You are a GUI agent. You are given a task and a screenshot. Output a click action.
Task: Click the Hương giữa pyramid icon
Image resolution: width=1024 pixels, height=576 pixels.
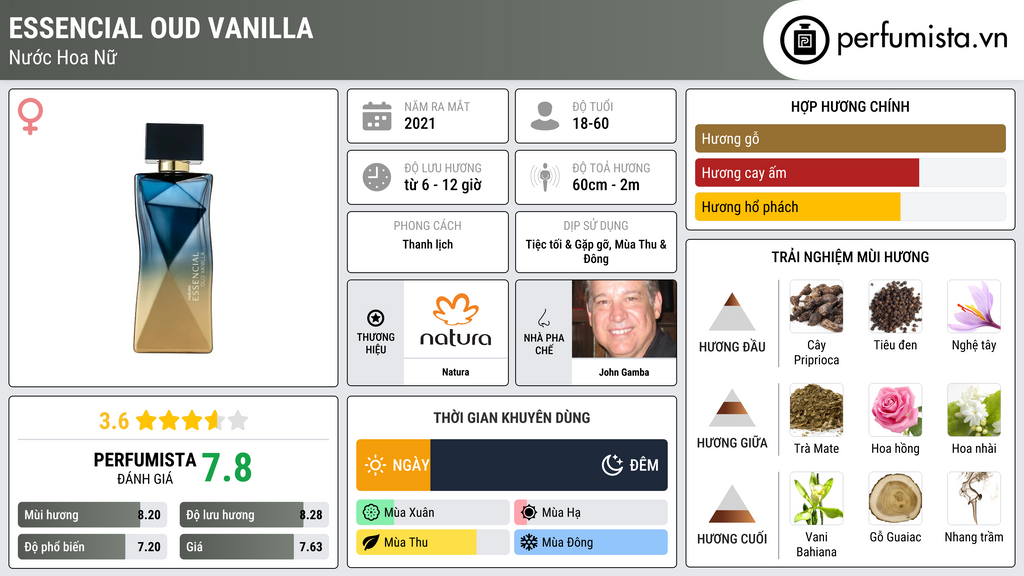point(732,408)
